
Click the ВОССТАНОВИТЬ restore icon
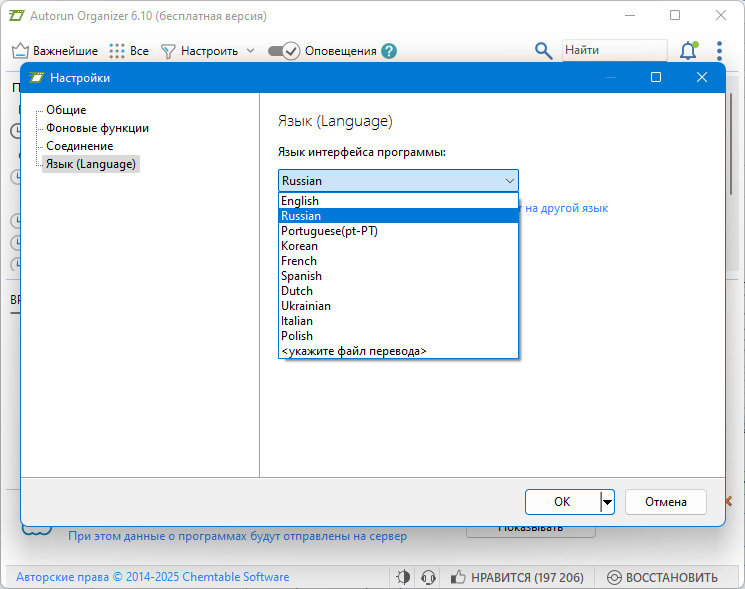point(614,577)
